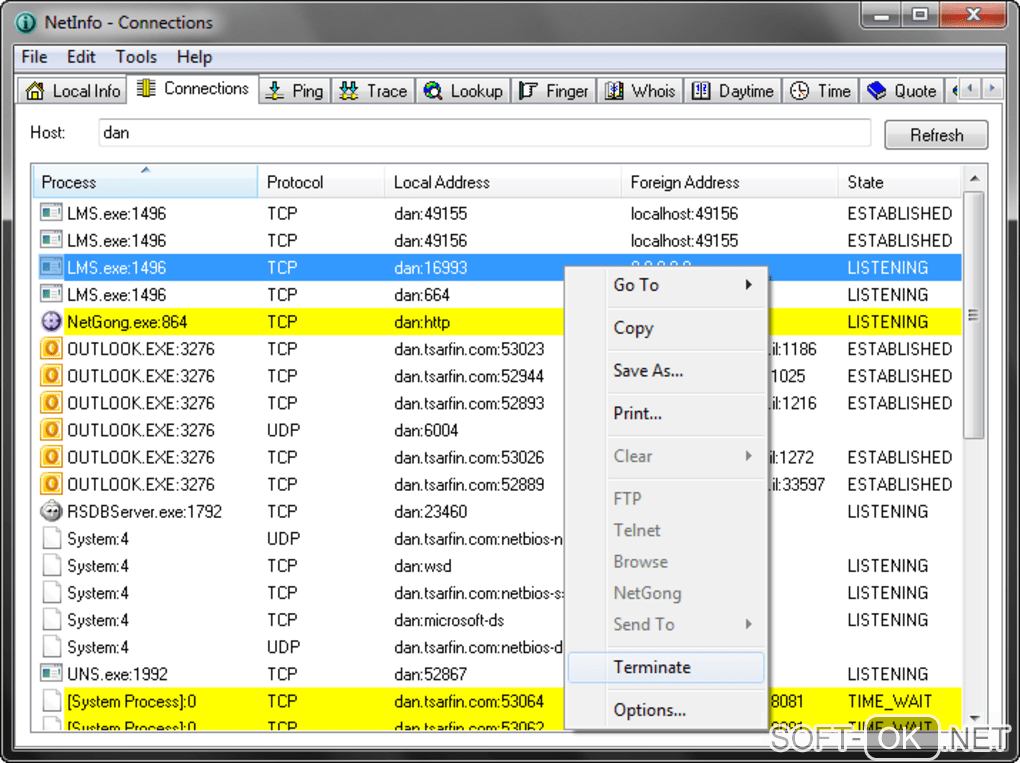This screenshot has width=1020, height=763.
Task: Expand the Go To submenu arrow
Action: (749, 285)
